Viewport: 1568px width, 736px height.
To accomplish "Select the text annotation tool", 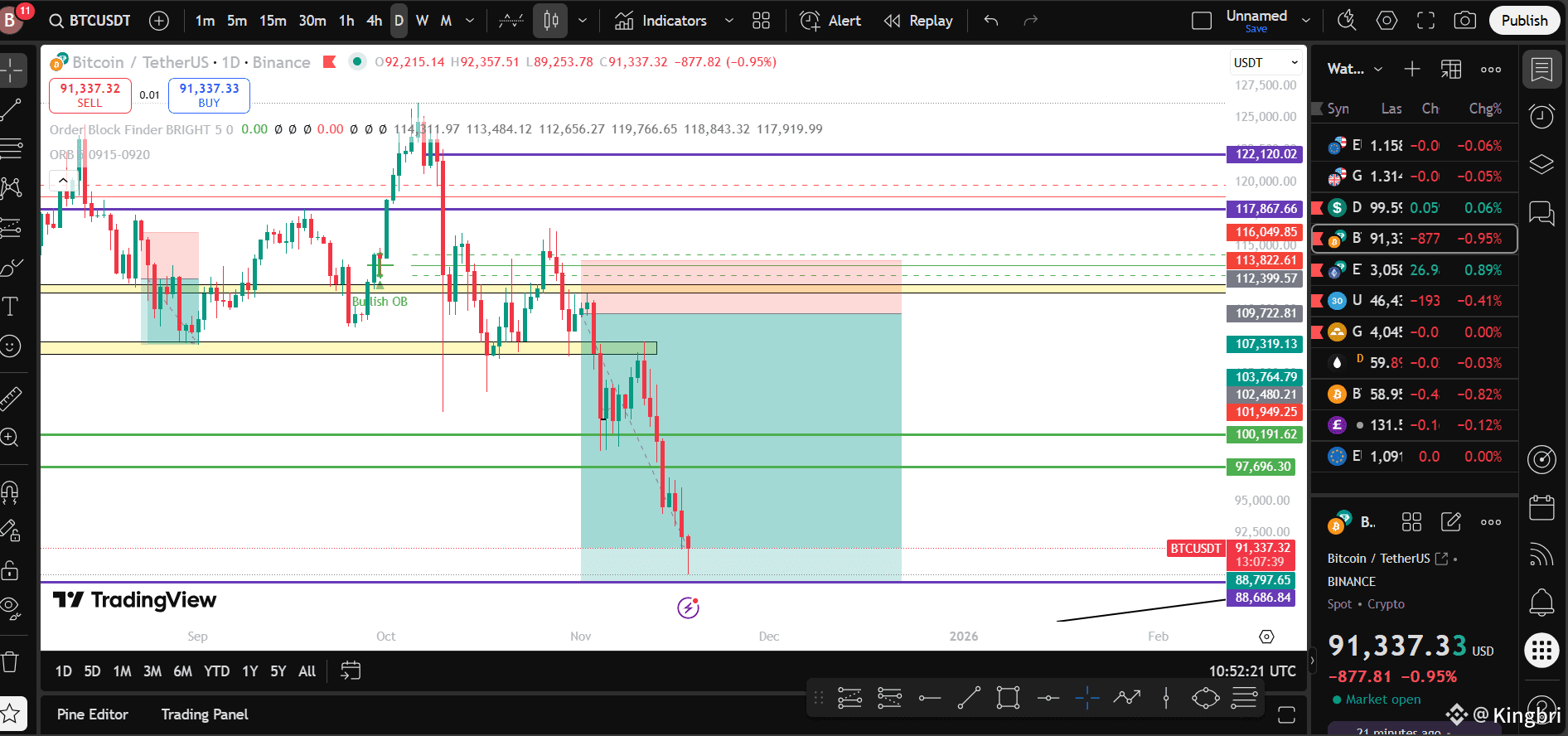I will 12,307.
